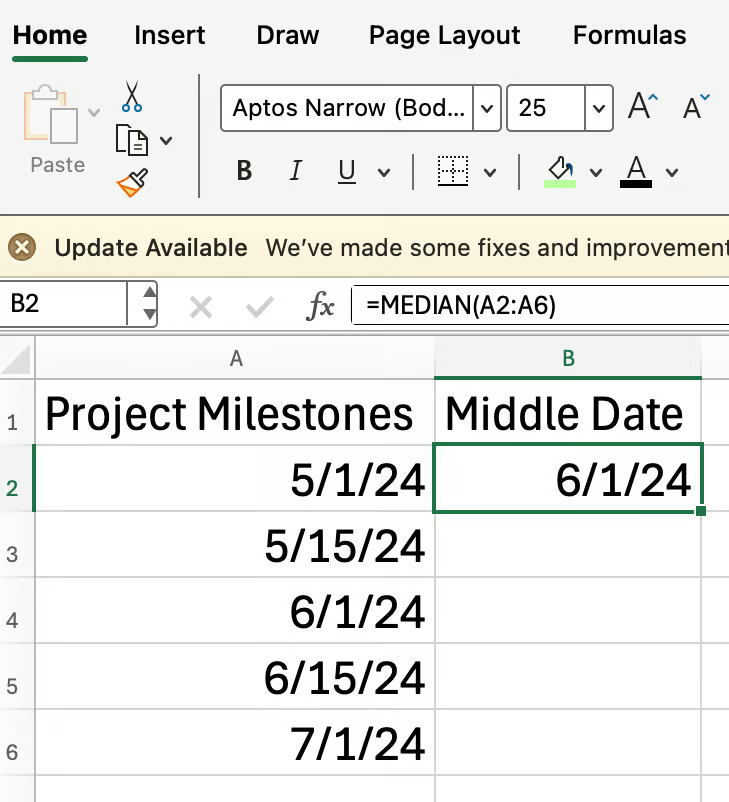
Task: Open the font size dropdown
Action: pos(597,108)
